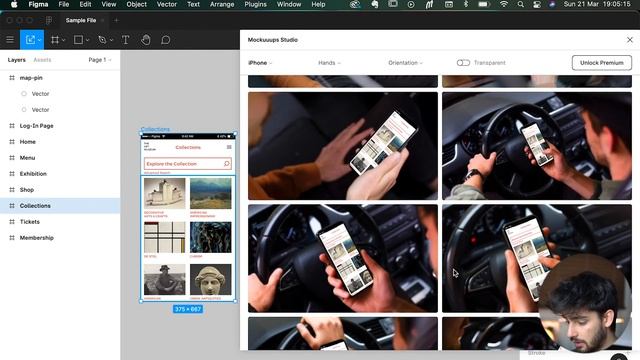Select the Rectangle shape tool
Image resolution: width=640 pixels, height=360 pixels.
click(x=78, y=40)
